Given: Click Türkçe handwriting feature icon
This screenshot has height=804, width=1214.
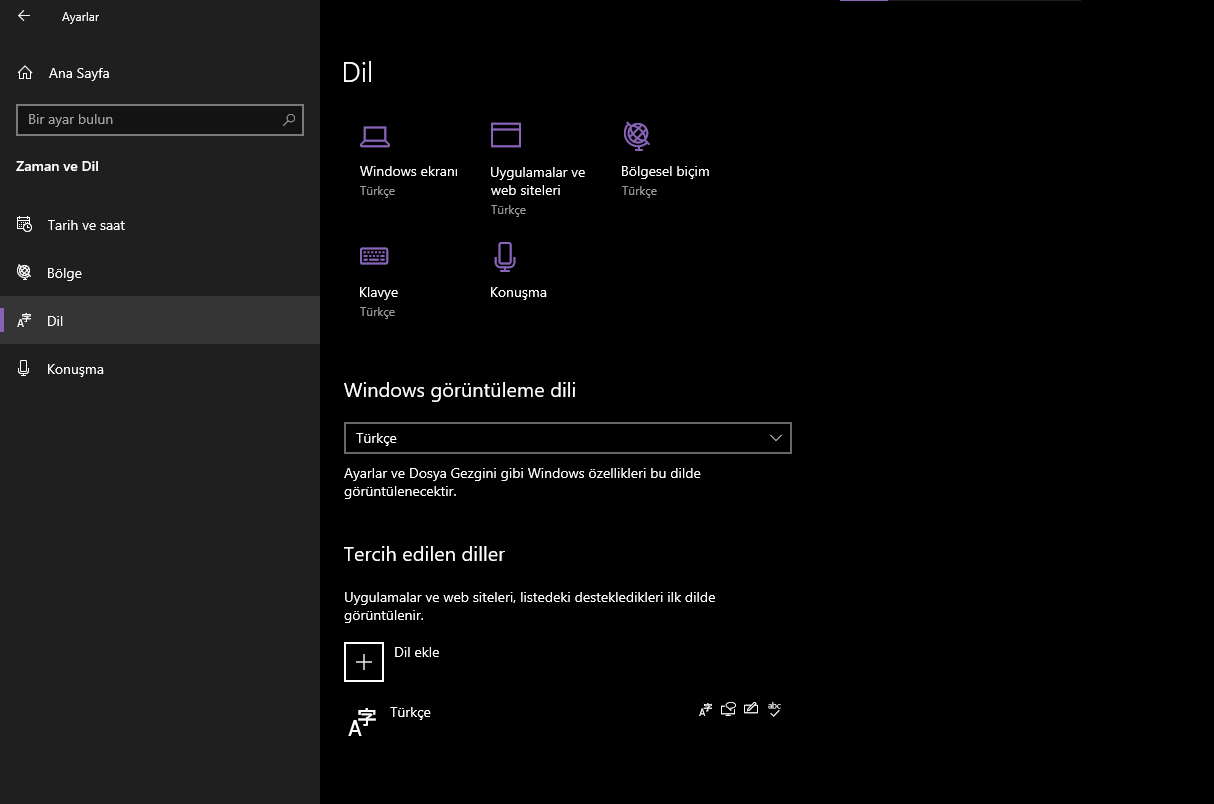Looking at the screenshot, I should pyautogui.click(x=751, y=709).
